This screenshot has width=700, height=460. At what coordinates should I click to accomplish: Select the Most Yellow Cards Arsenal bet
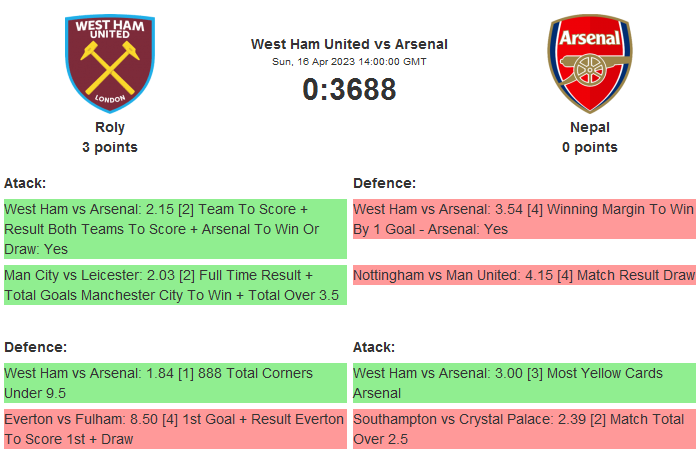(523, 383)
